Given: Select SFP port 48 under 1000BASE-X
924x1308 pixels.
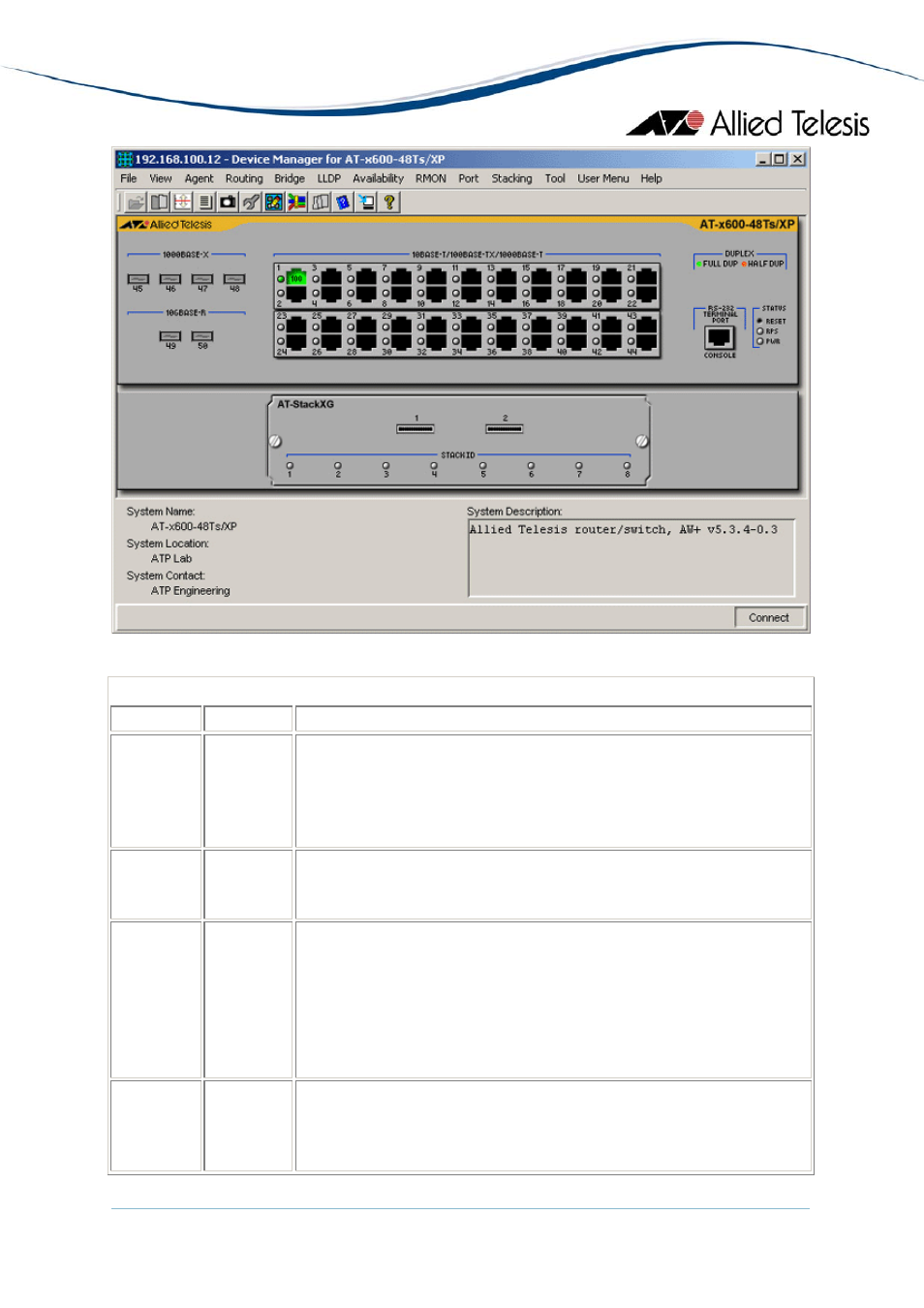Looking at the screenshot, I should (x=234, y=279).
